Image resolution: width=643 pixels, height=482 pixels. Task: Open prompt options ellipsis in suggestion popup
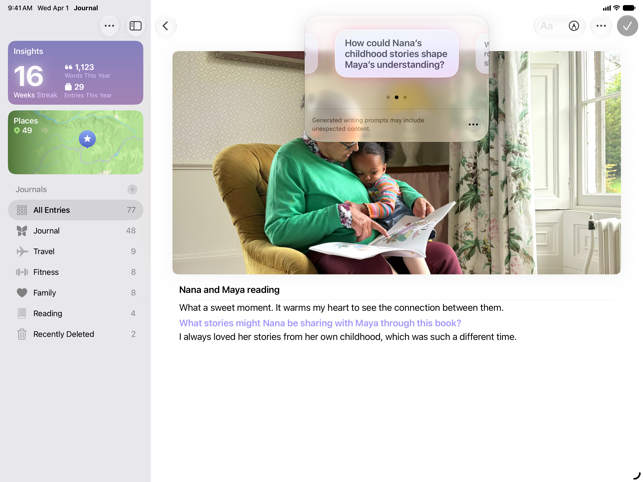coord(473,124)
